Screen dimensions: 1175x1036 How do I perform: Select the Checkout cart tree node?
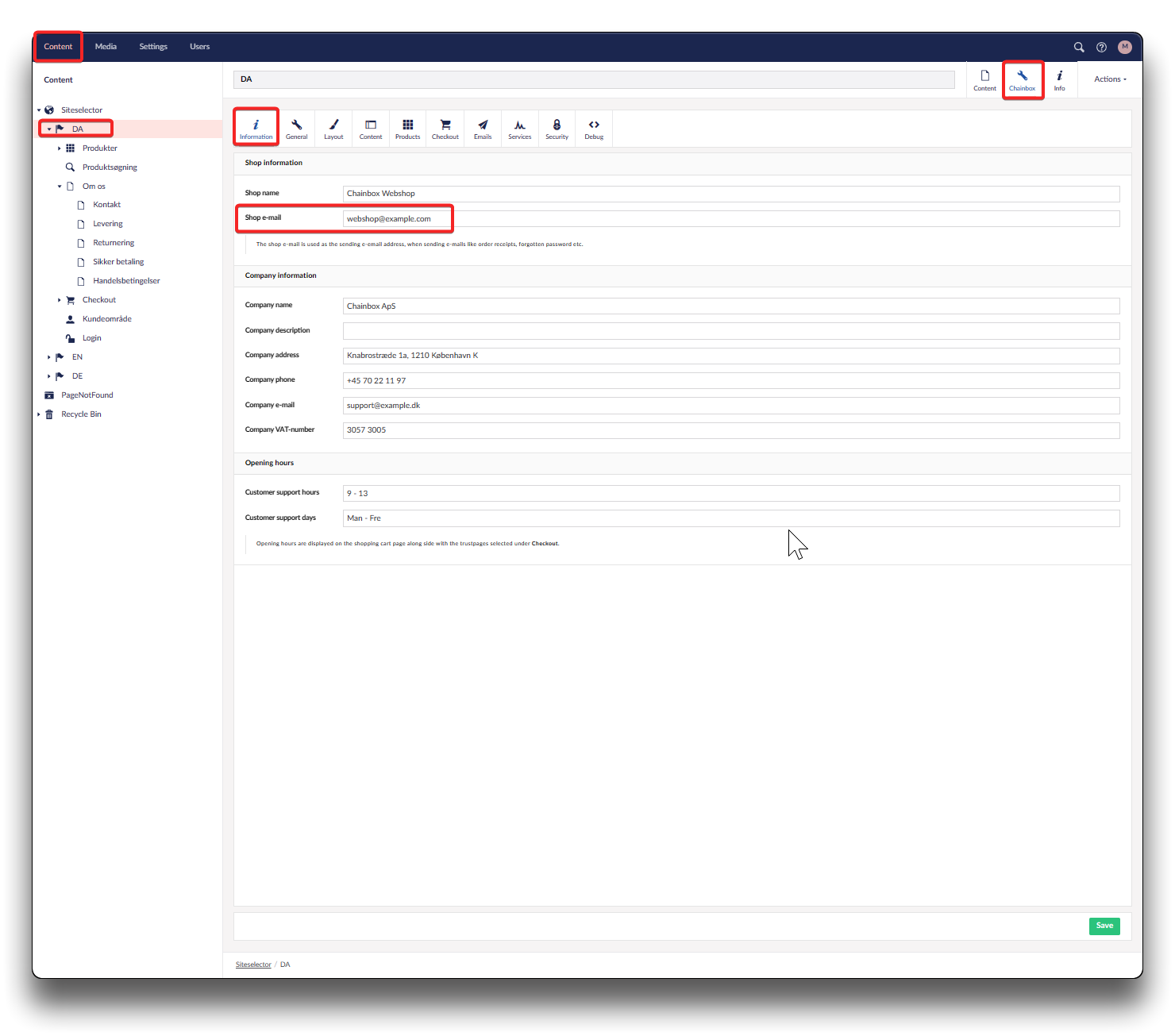click(99, 300)
